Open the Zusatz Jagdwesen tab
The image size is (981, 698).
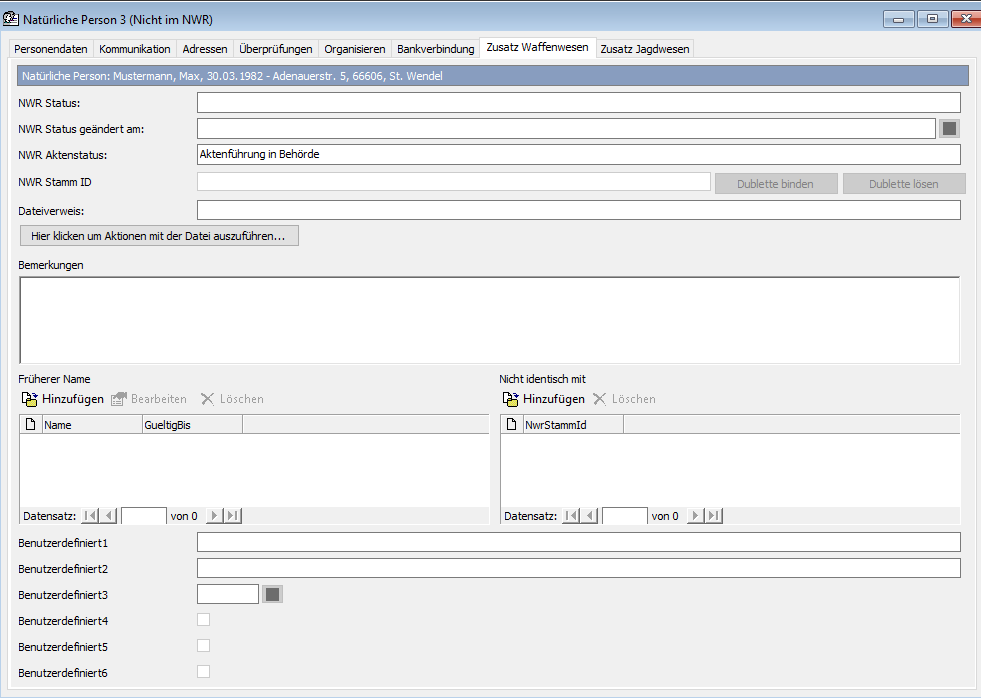[x=644, y=49]
